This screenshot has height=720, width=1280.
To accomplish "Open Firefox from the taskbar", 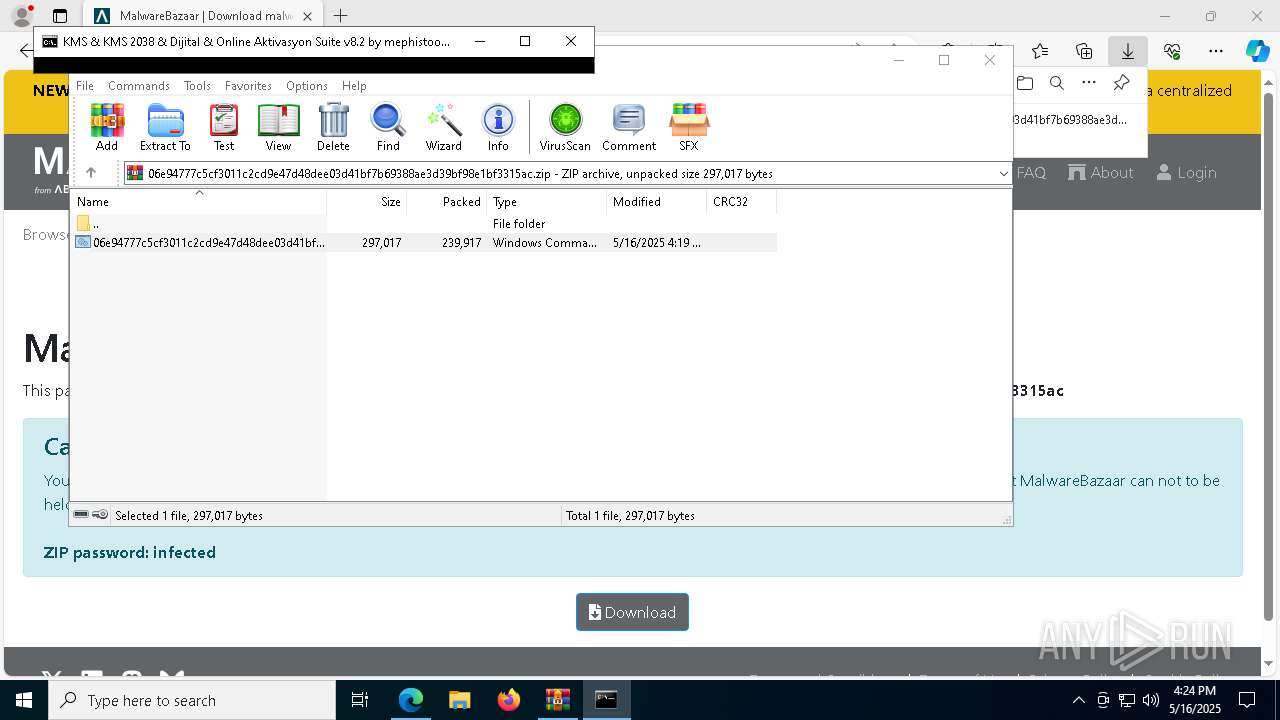I will point(509,700).
